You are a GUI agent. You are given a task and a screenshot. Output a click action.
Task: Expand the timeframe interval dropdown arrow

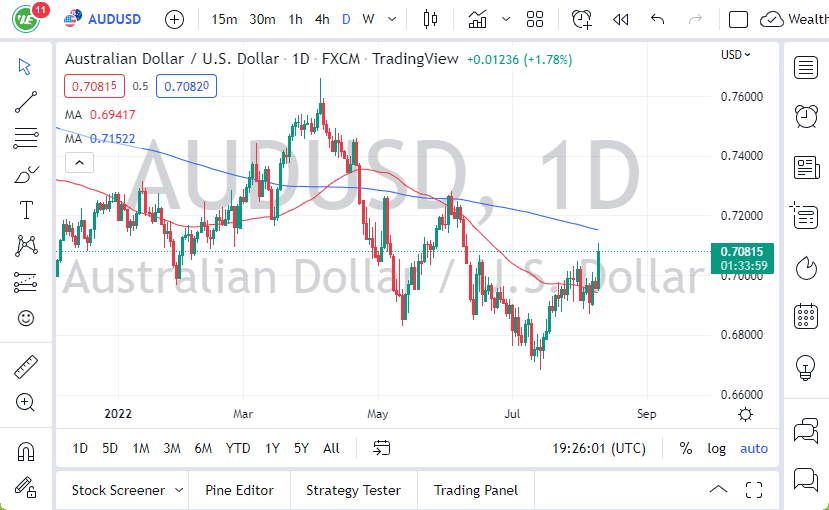tap(391, 19)
